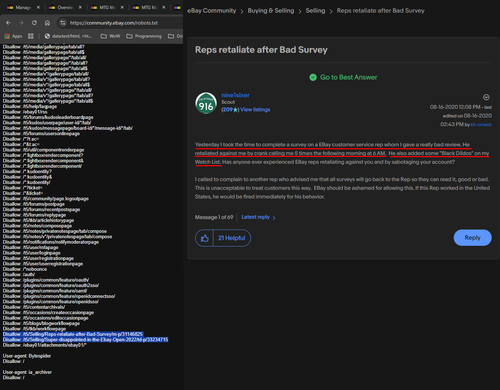Viewport: 500px width, 390px height.
Task: Click Disallow line for /t5/blogs/blogworkflowpage
Action: [41, 323]
